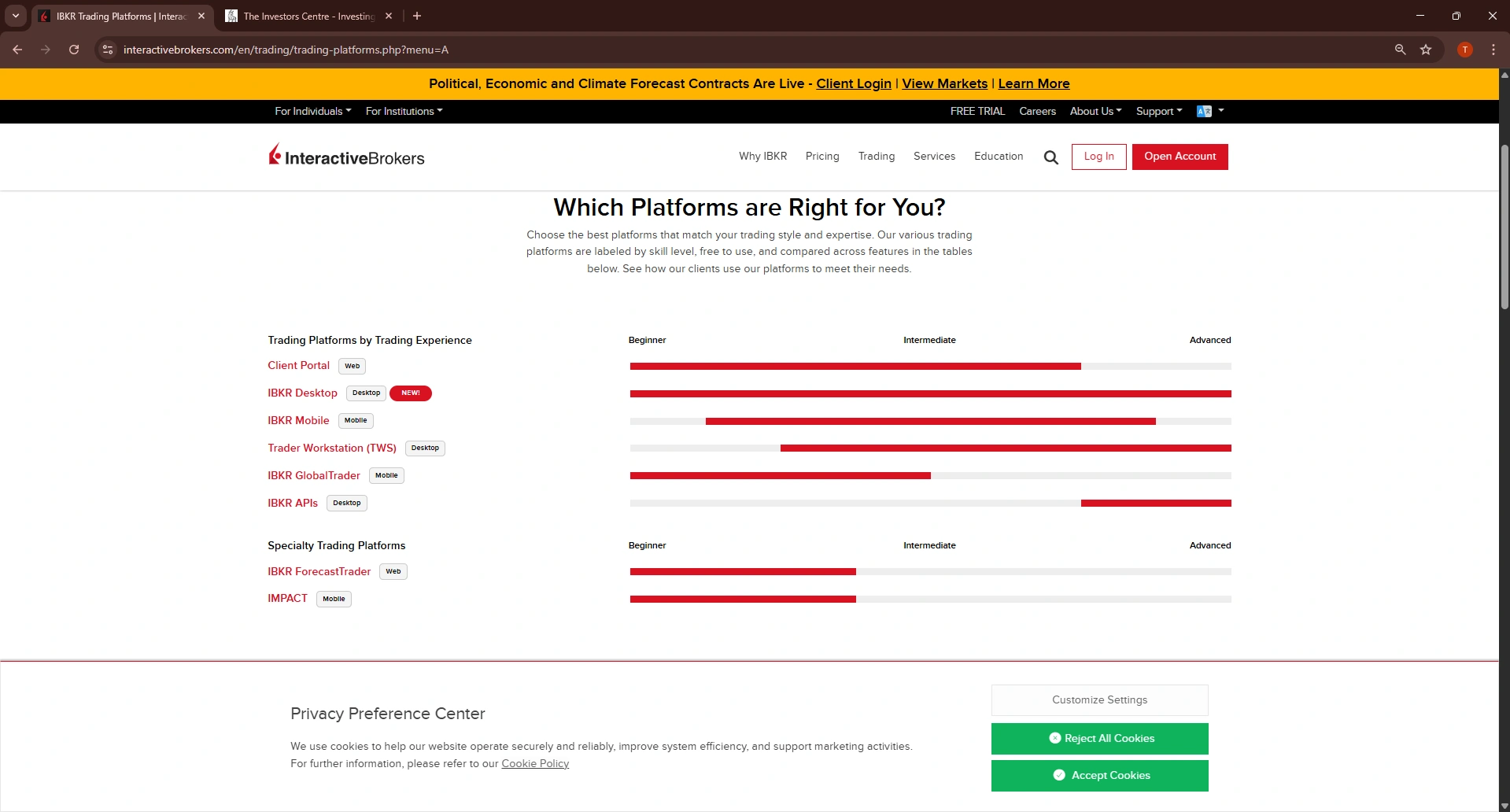Image resolution: width=1510 pixels, height=812 pixels.
Task: Click View Markets in the banner
Action: (x=944, y=84)
